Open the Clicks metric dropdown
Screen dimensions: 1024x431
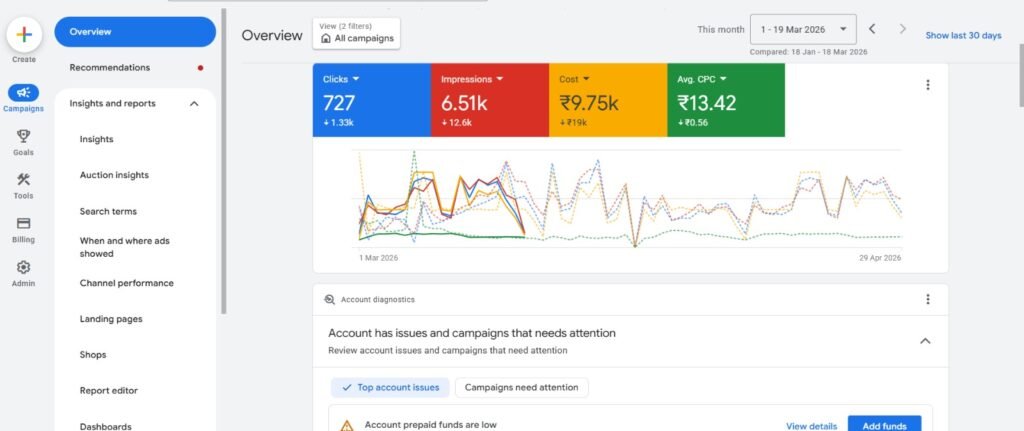355,78
